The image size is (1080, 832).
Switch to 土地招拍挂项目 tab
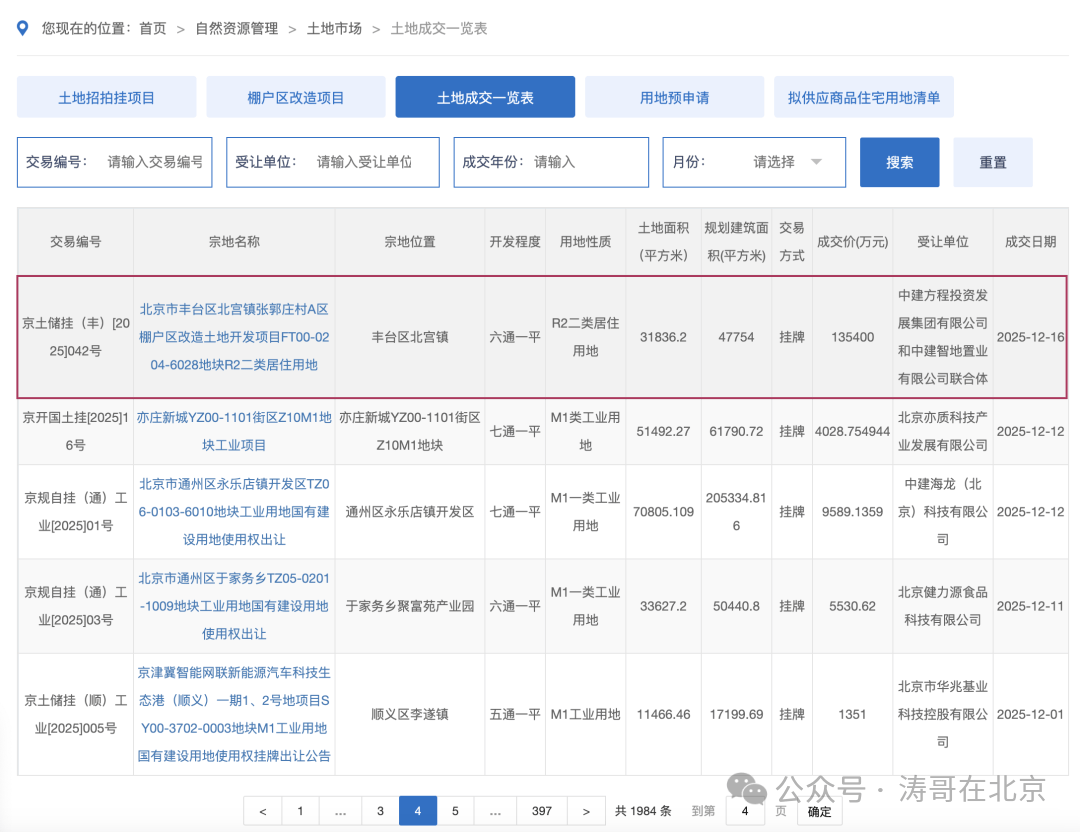point(106,98)
